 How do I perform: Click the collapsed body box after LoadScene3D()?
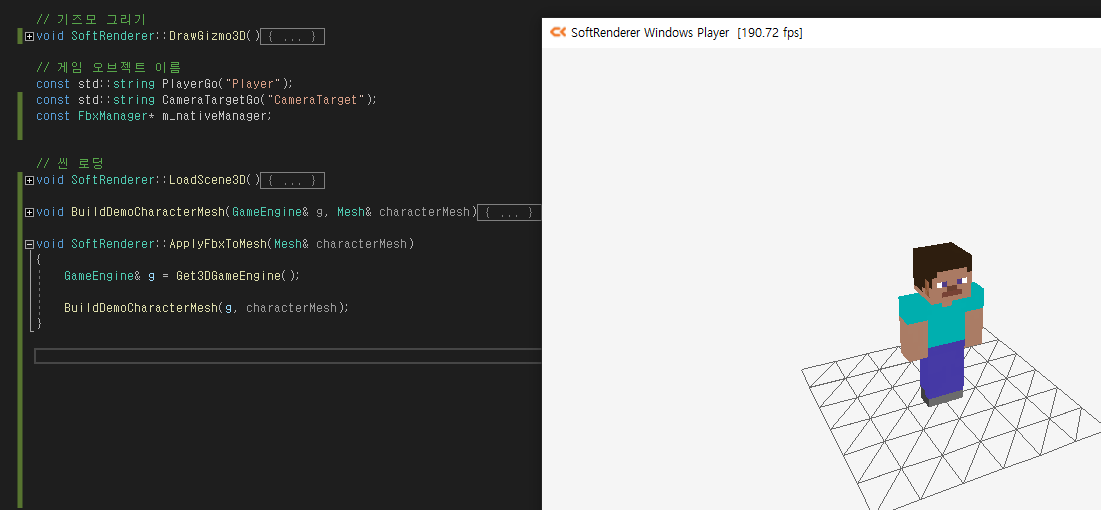[292, 180]
